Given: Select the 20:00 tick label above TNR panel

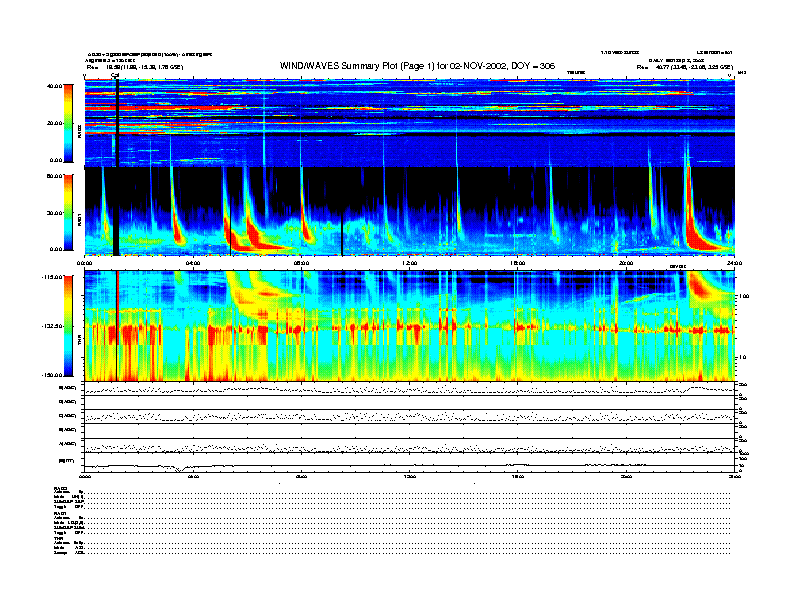Looking at the screenshot, I should click(x=626, y=263).
